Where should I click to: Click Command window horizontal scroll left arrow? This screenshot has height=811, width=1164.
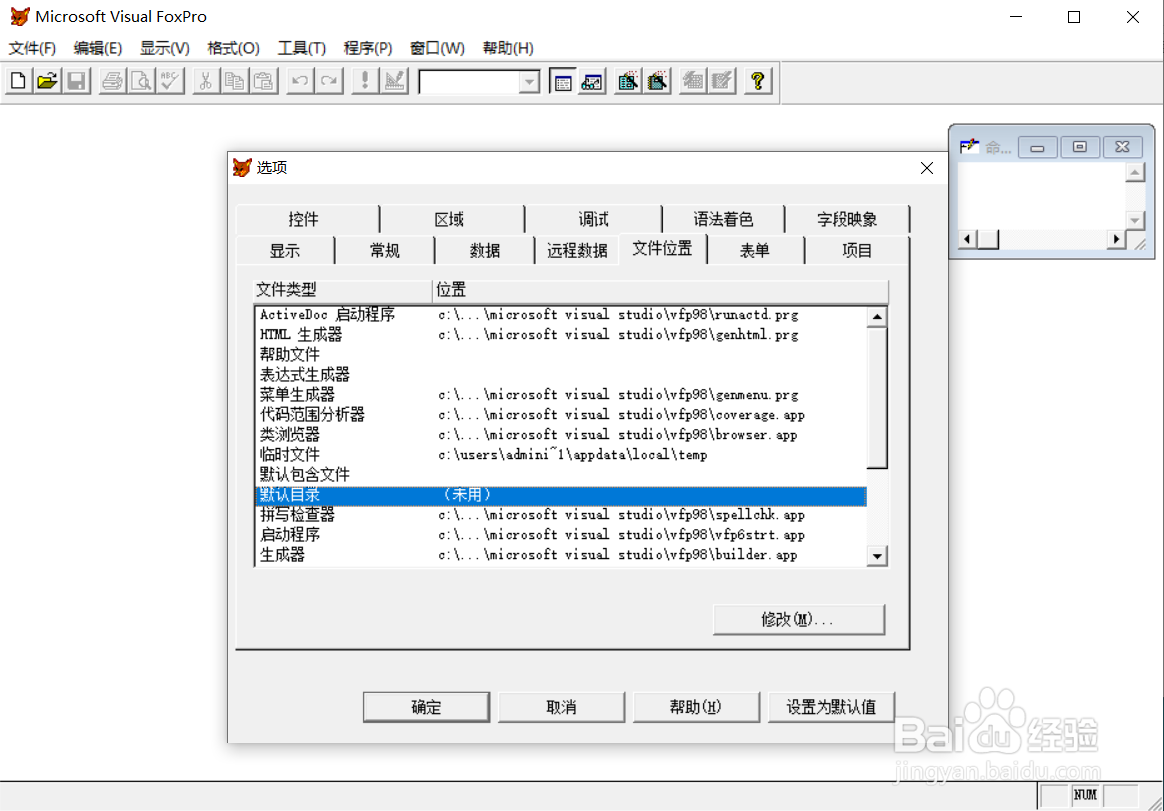(966, 239)
